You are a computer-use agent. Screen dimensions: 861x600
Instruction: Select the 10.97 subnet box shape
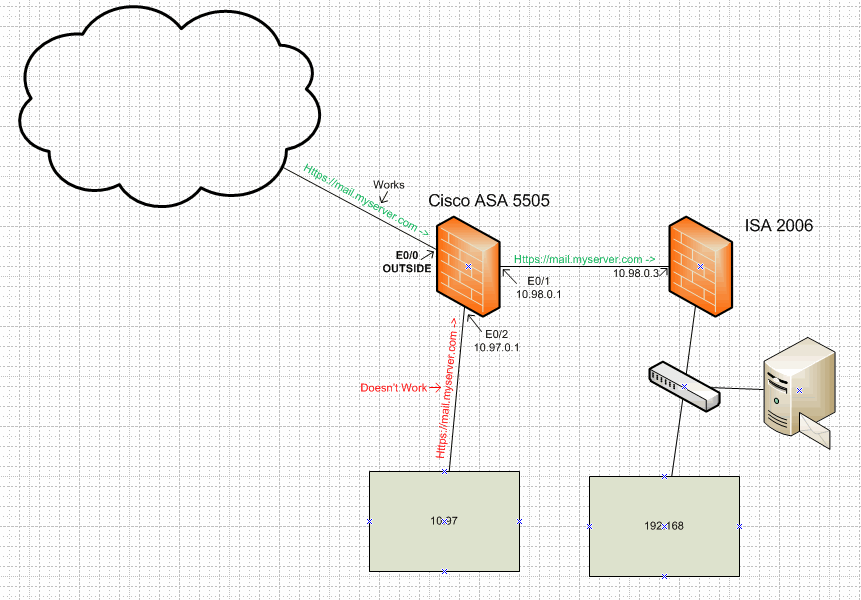click(x=444, y=521)
